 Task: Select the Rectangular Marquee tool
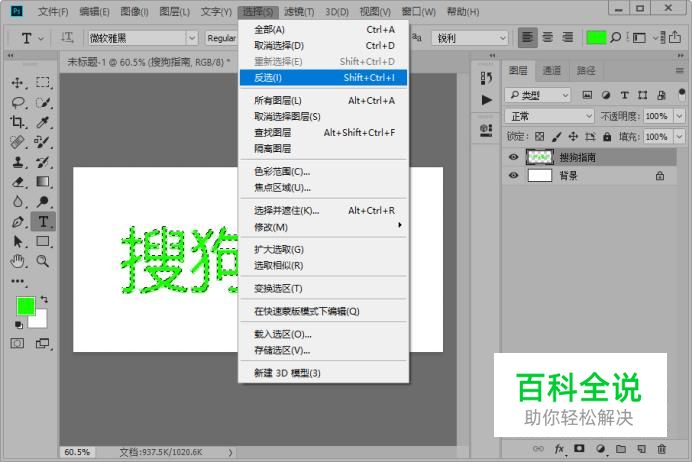[x=43, y=83]
